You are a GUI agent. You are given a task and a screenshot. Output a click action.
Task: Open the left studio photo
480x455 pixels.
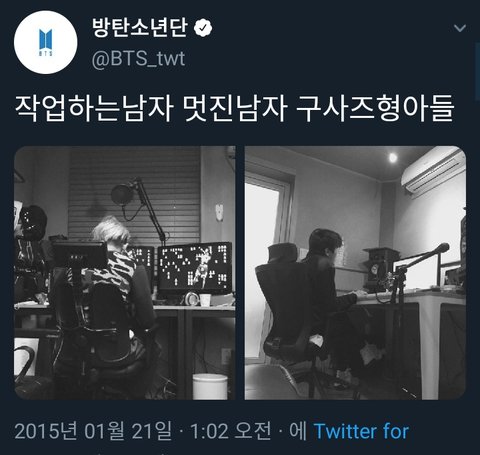(125, 273)
